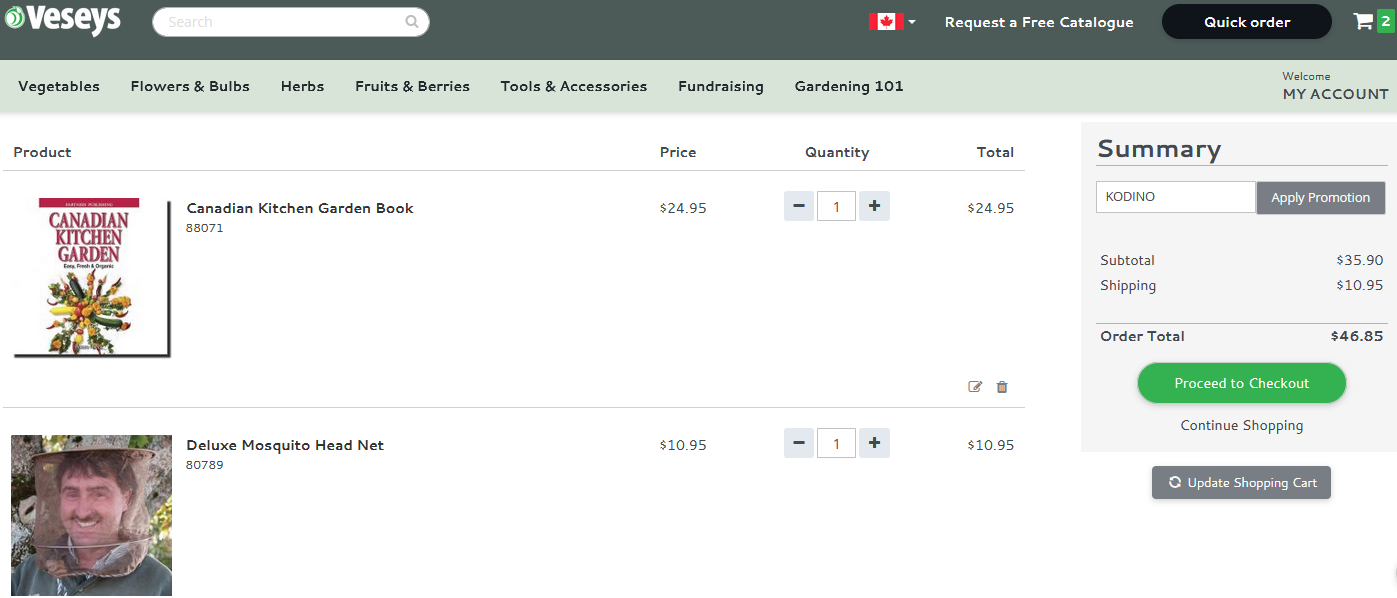
Task: Open the Gardening 101 menu
Action: (849, 86)
